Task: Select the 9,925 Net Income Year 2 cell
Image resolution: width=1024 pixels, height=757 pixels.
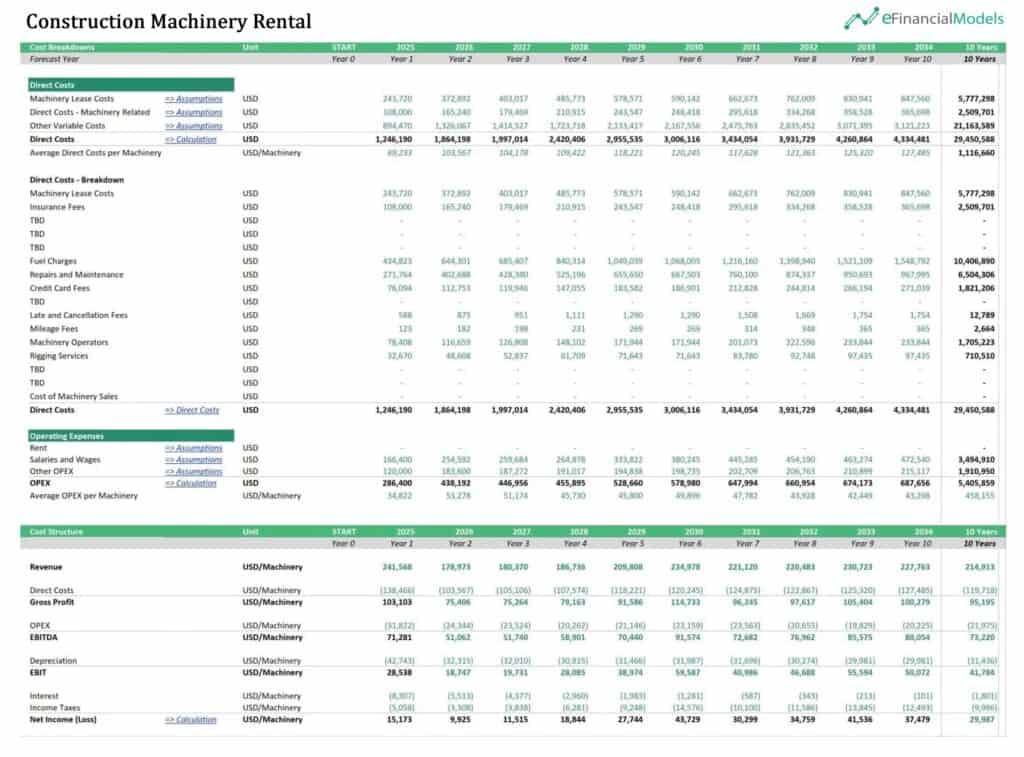Action: pyautogui.click(x=459, y=720)
